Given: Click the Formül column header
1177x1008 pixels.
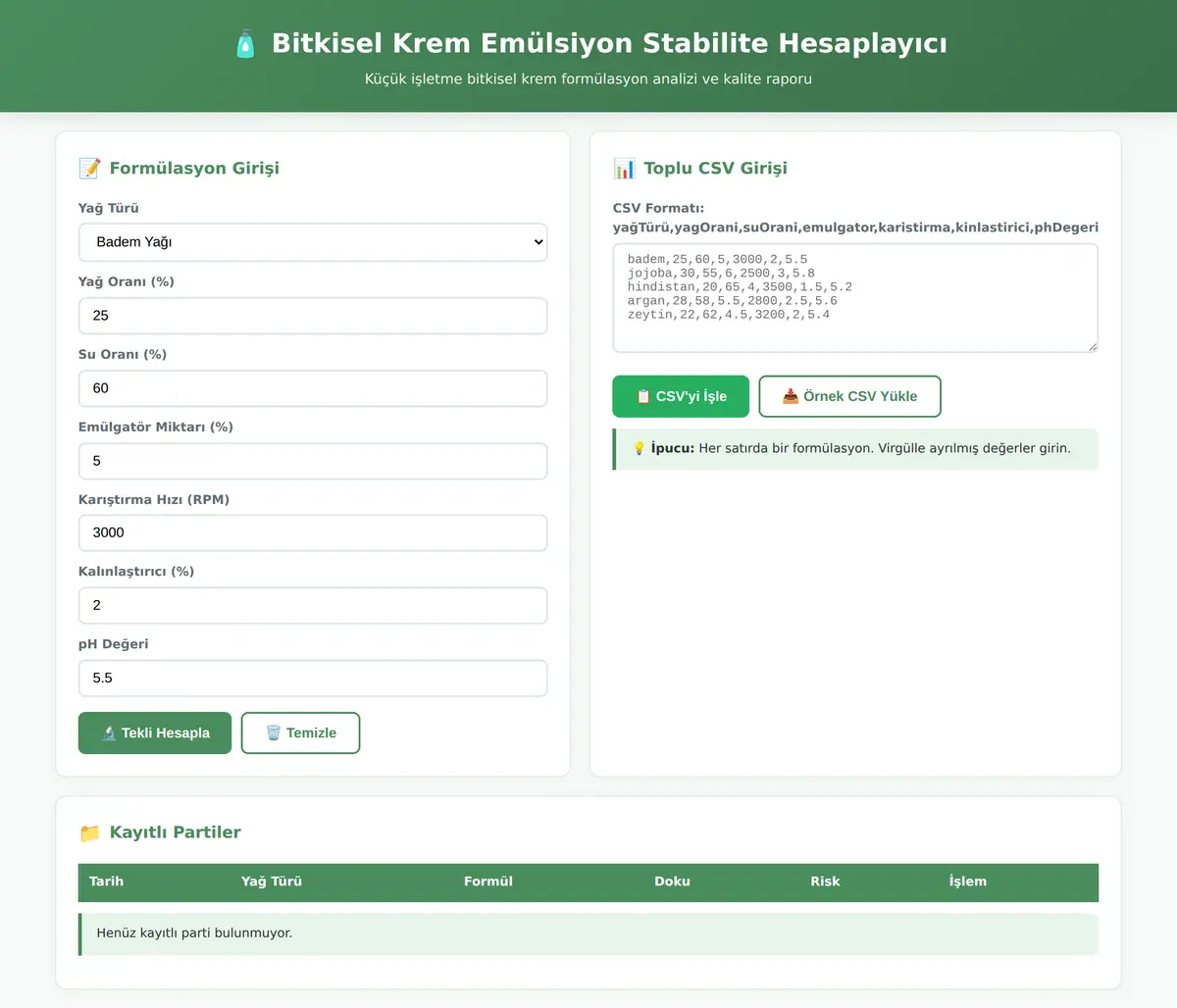Looking at the screenshot, I should click(x=488, y=882).
